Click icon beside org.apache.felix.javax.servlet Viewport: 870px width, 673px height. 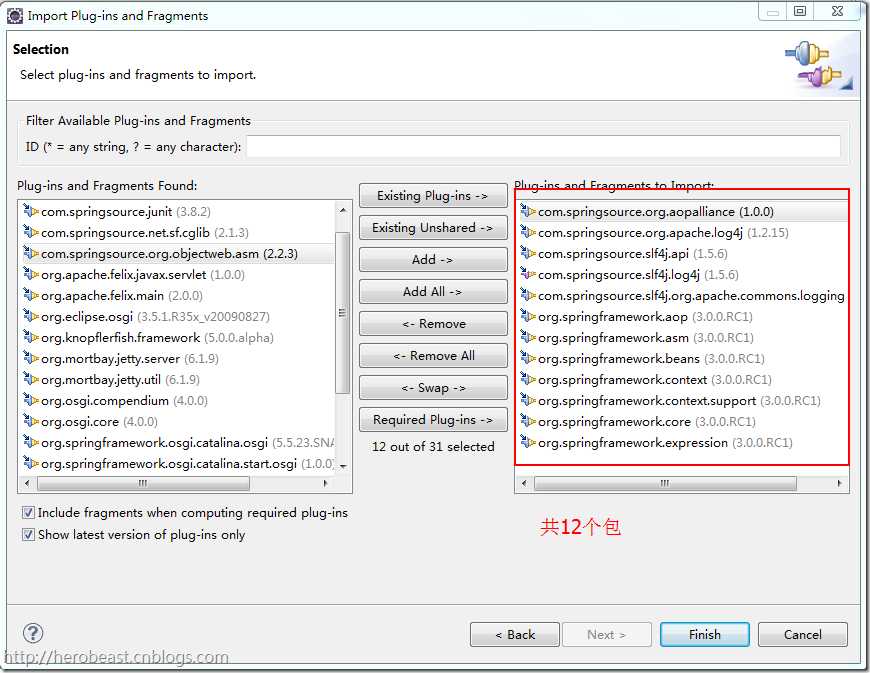coord(31,275)
